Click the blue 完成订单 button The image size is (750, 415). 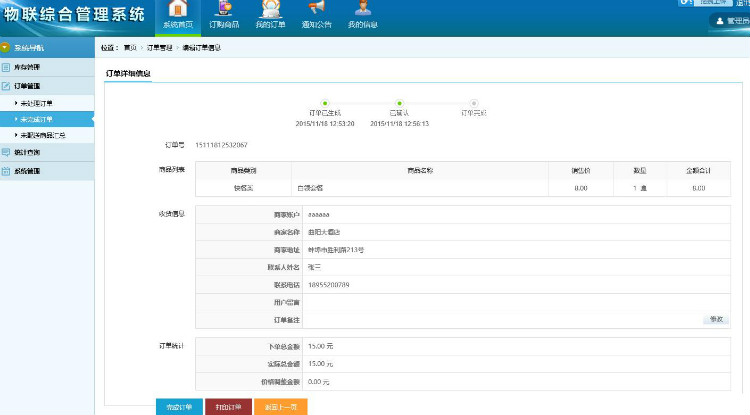pos(177,407)
